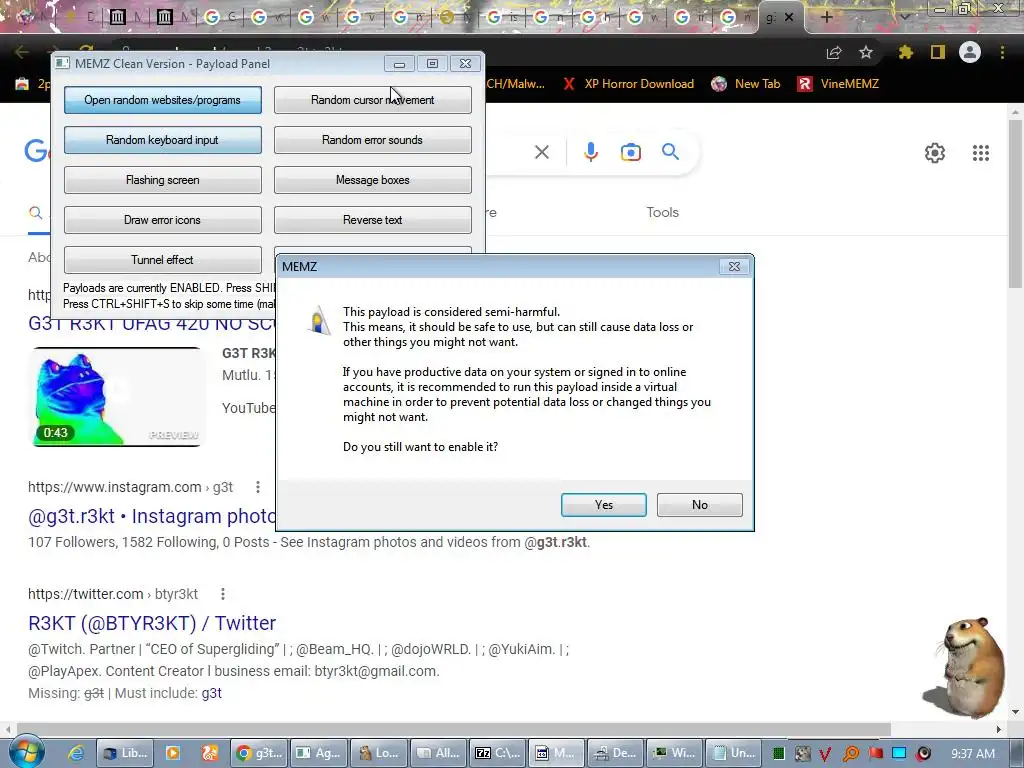Click the red V tray icon

click(x=825, y=754)
